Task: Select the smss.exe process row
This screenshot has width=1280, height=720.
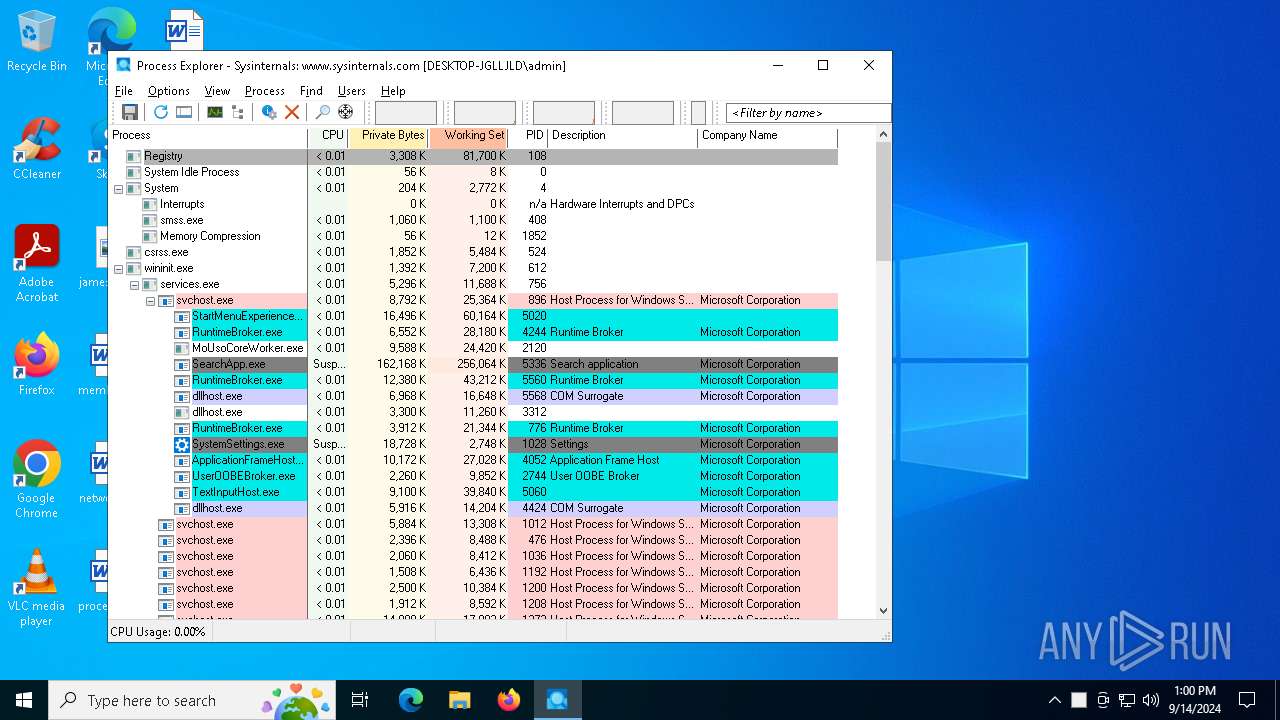Action: point(473,220)
